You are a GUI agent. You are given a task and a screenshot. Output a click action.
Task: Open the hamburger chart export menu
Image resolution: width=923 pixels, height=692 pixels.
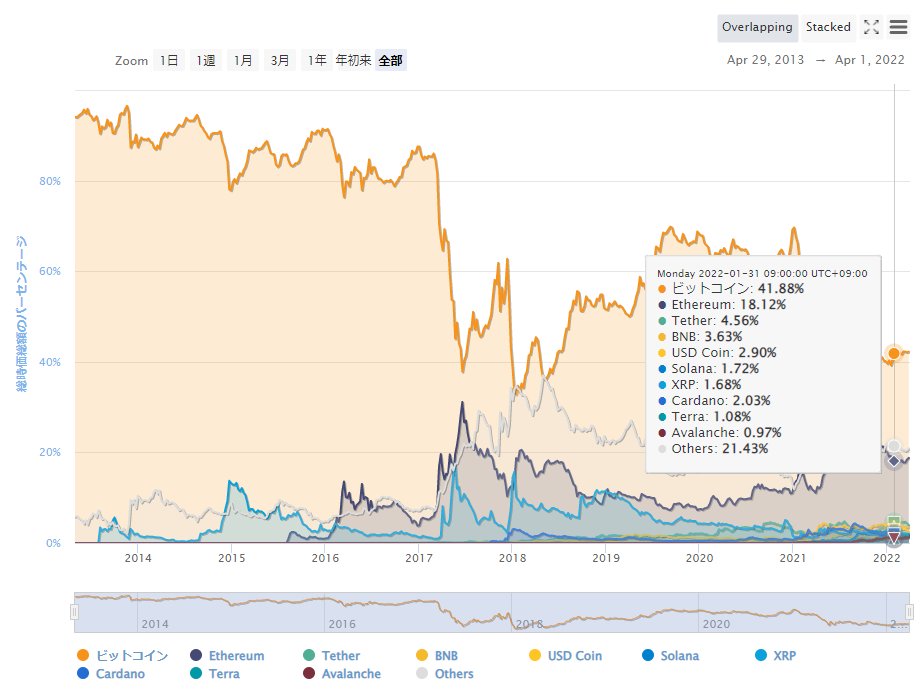pos(897,27)
